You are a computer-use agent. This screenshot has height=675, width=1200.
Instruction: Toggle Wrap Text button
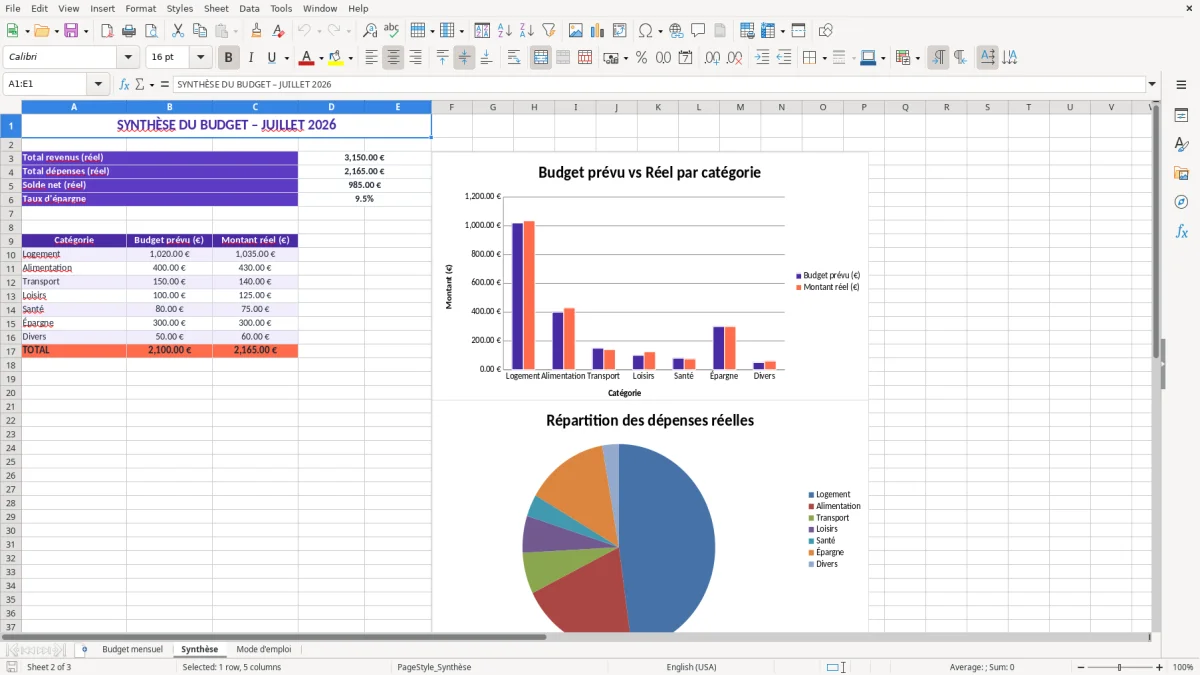point(514,58)
